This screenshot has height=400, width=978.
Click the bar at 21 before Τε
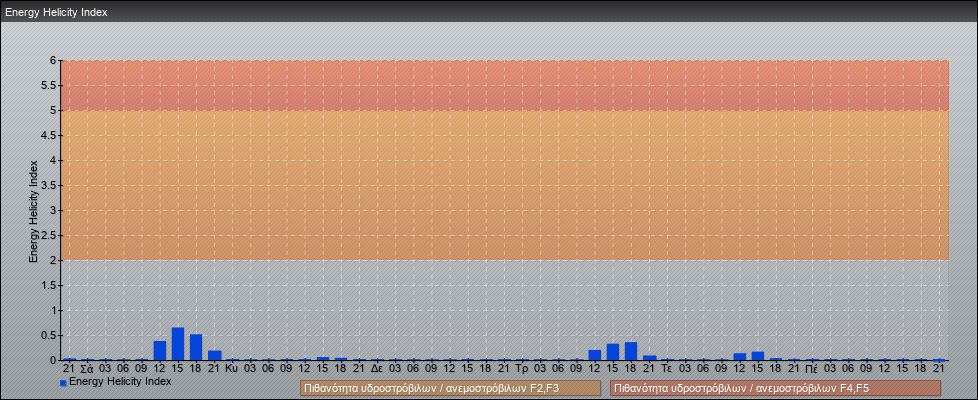coord(649,358)
